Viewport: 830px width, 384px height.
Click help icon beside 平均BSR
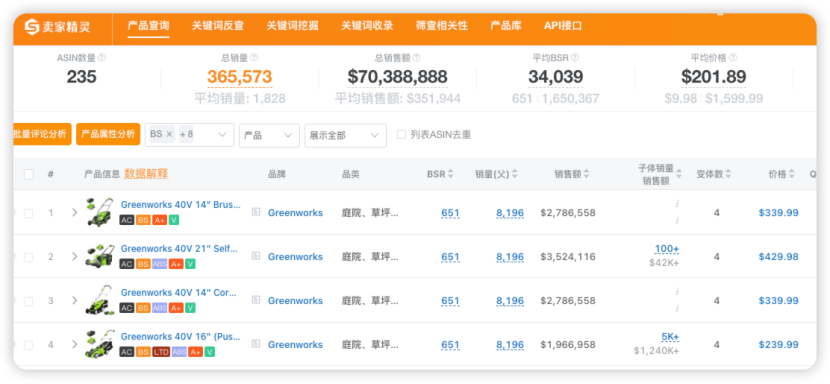pyautogui.click(x=575, y=57)
